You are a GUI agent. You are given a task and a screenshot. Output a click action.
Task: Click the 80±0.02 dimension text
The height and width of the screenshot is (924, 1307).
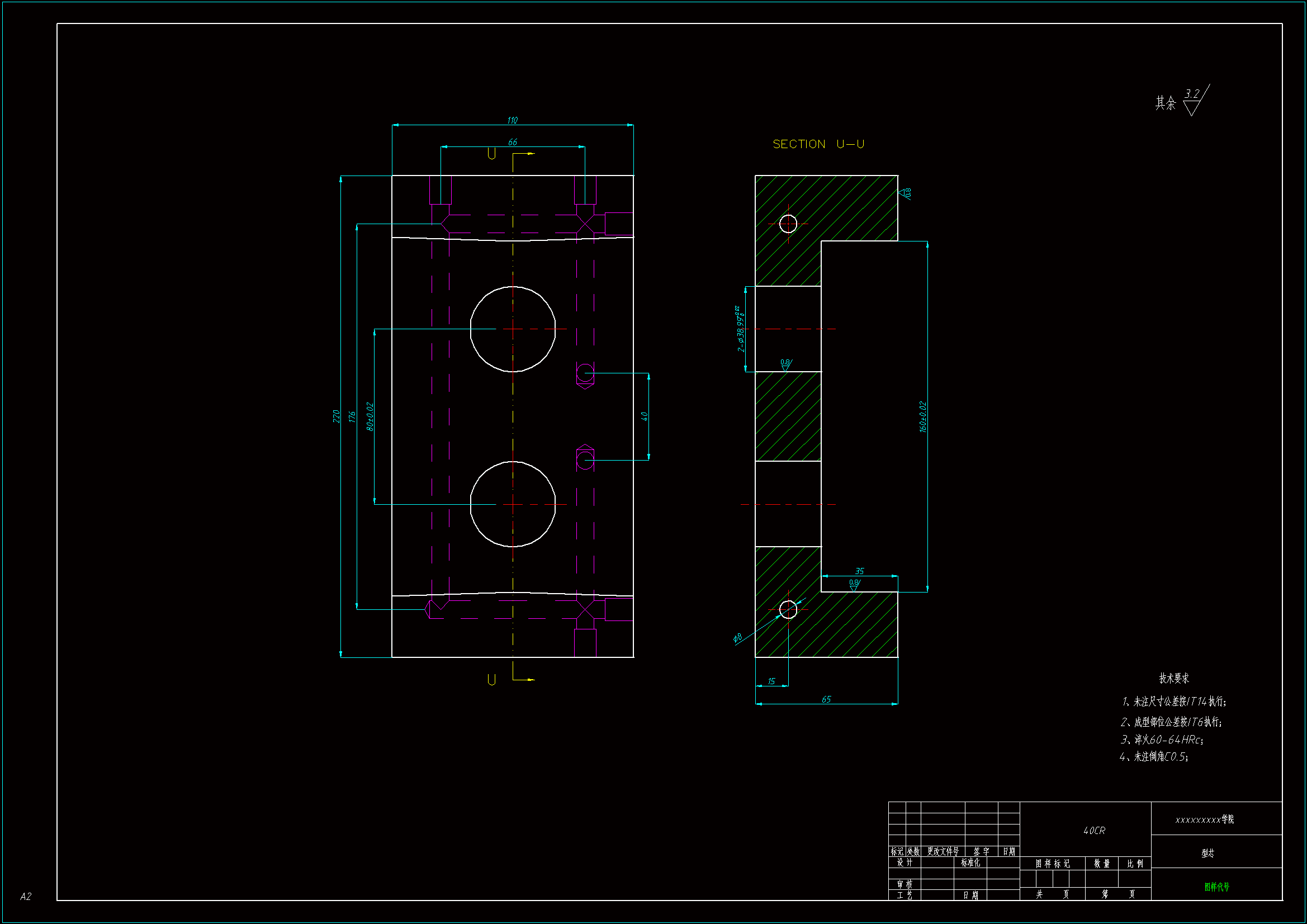click(x=370, y=417)
